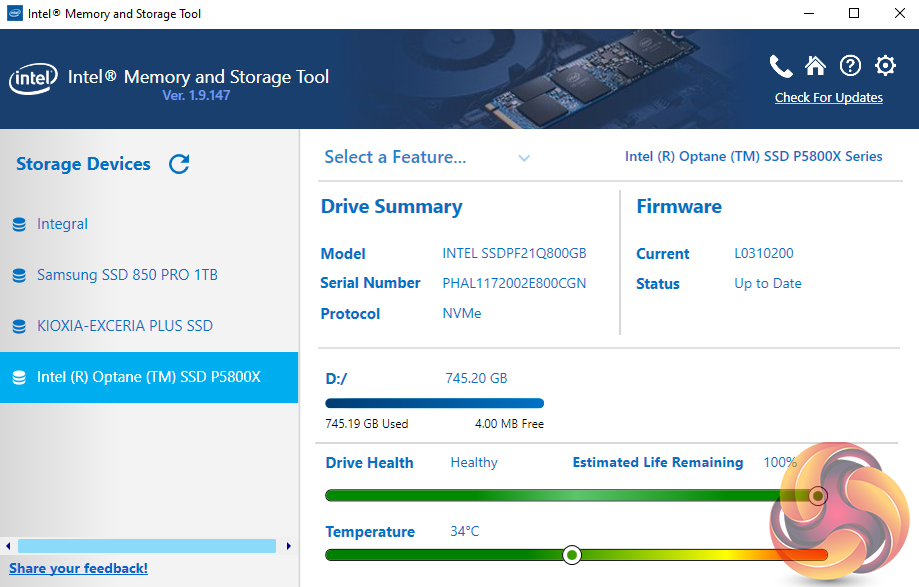The height and width of the screenshot is (587, 919).
Task: Click the D:/ drive capacity usage bar
Action: 434,403
